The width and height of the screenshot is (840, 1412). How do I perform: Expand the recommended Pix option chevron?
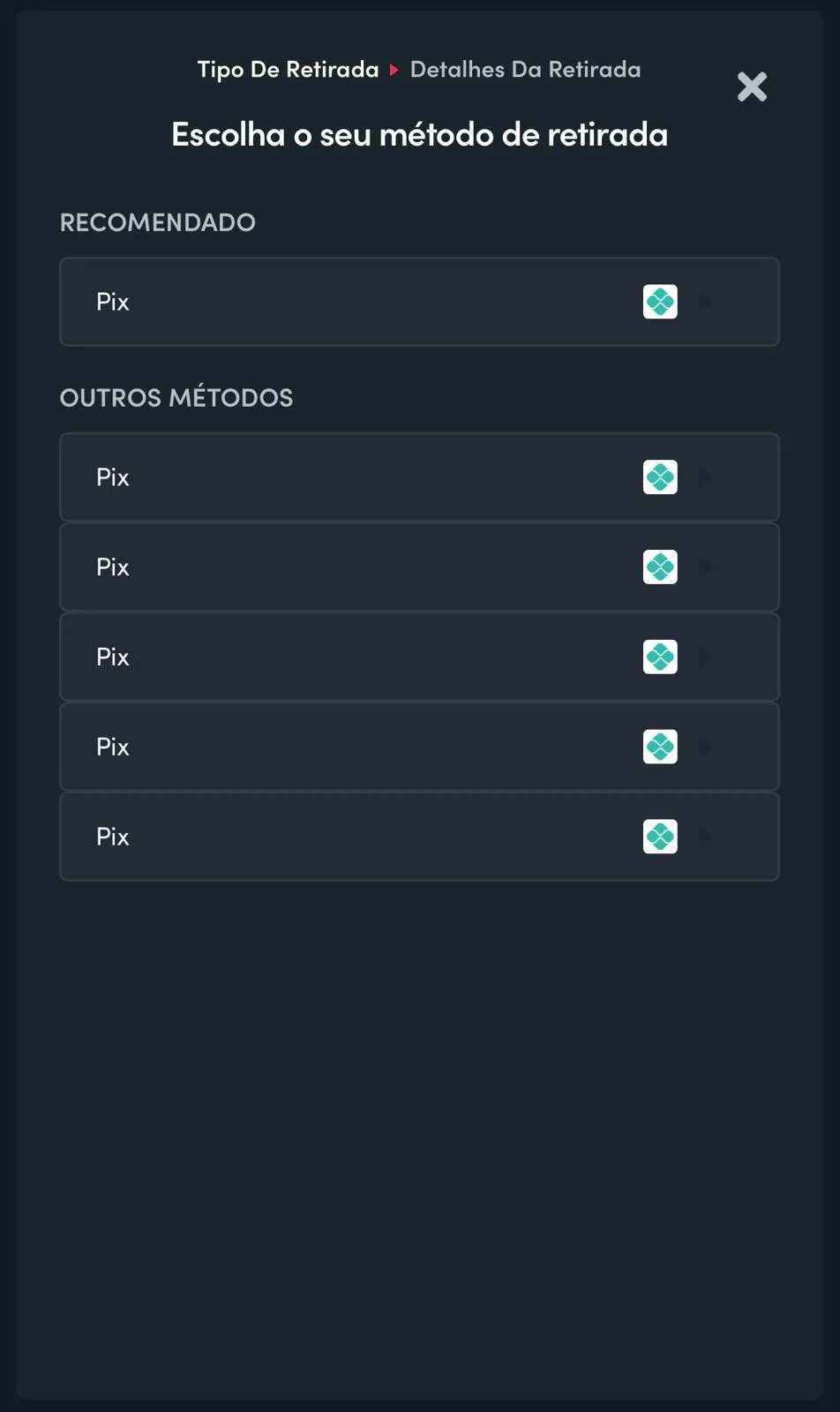pyautogui.click(x=706, y=301)
